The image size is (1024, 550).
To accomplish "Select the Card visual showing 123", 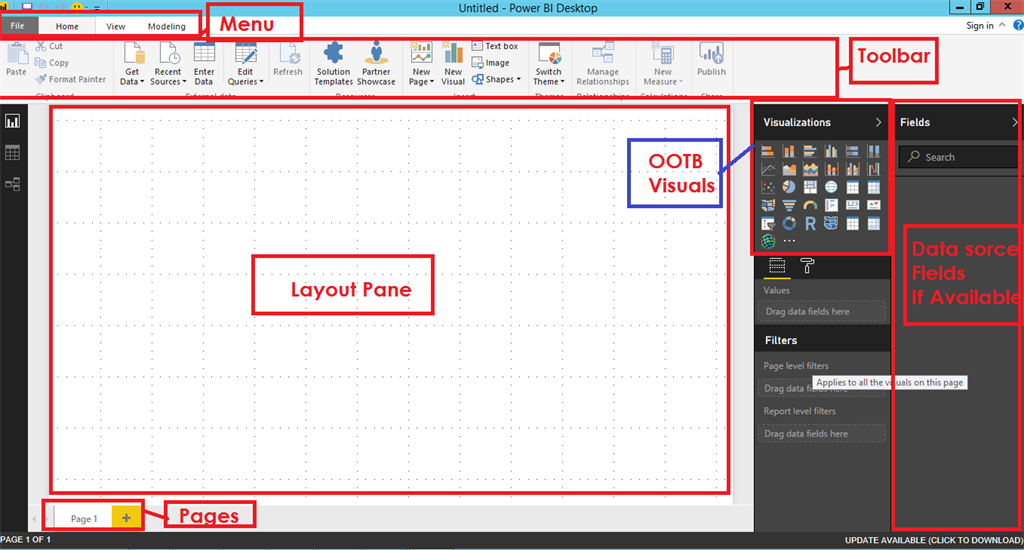I will coord(852,206).
